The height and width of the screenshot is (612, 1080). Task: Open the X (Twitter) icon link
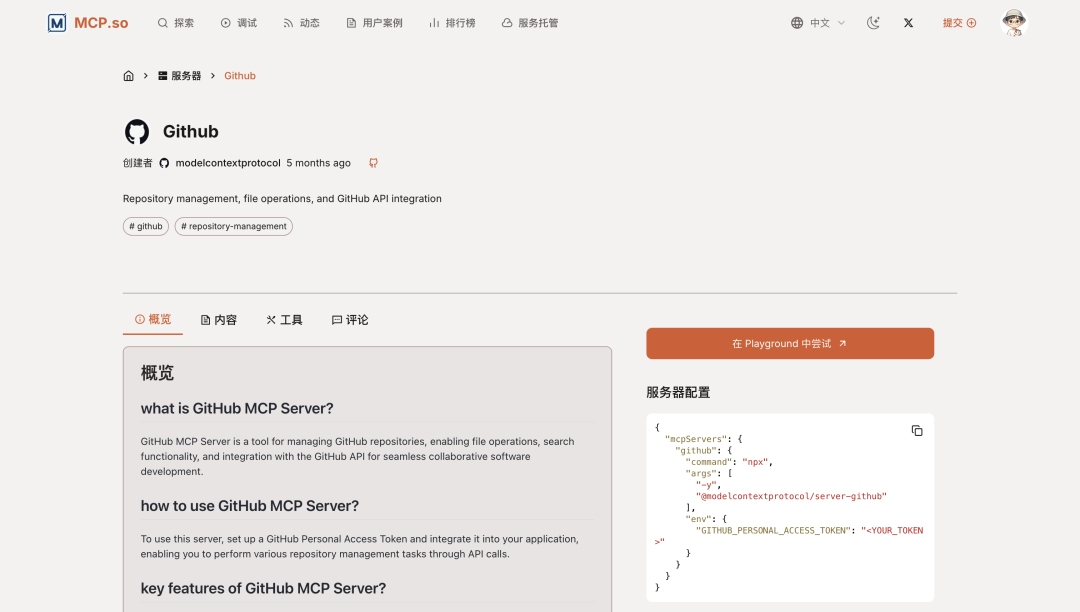click(x=908, y=23)
